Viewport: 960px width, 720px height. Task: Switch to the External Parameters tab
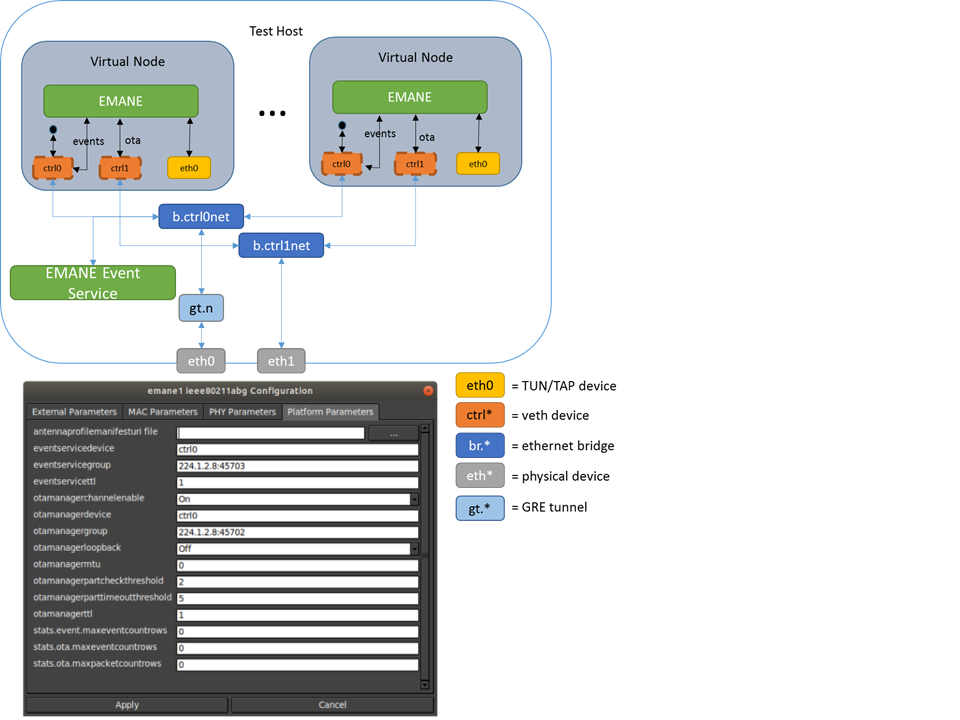74,412
